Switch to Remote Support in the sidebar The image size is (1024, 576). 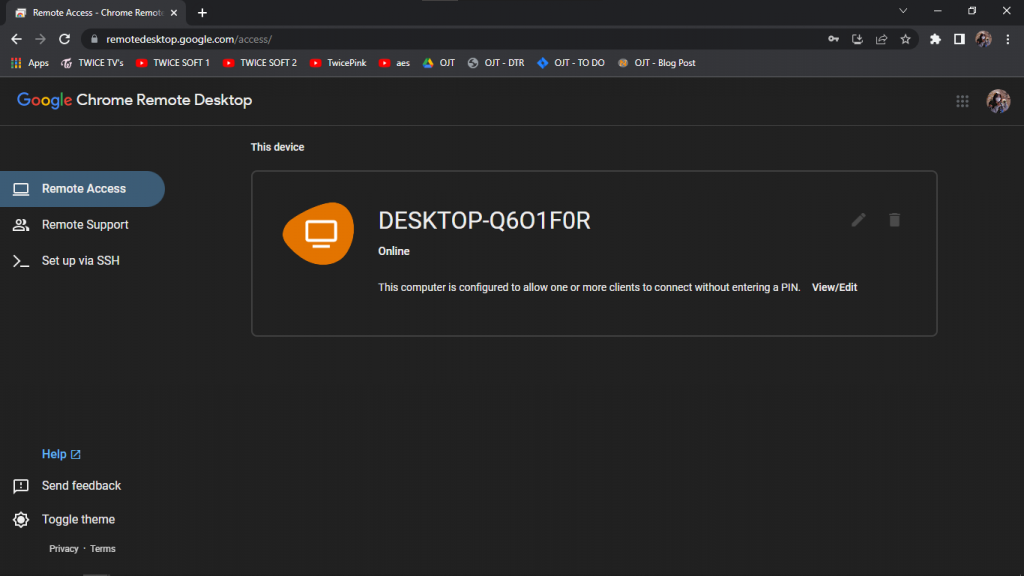tap(82, 225)
